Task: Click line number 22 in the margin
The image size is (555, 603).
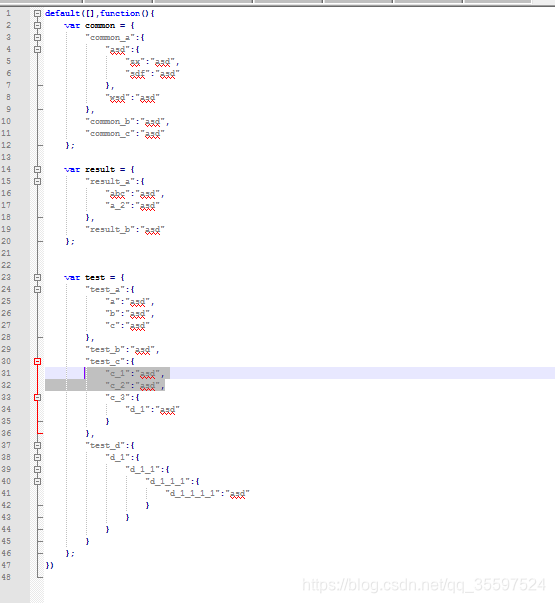Action: (x=6, y=265)
